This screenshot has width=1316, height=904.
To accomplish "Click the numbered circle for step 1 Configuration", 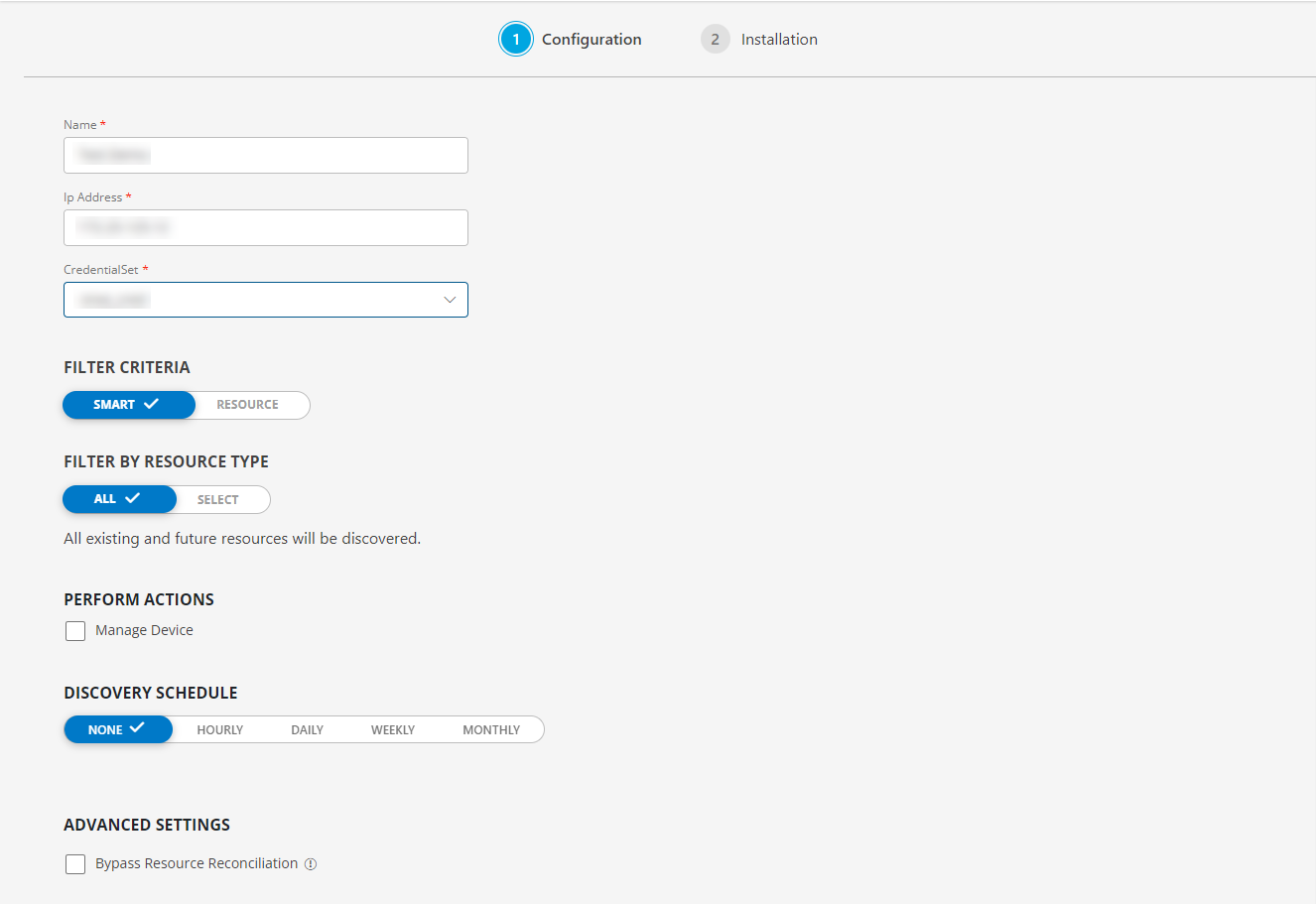I will tap(515, 39).
